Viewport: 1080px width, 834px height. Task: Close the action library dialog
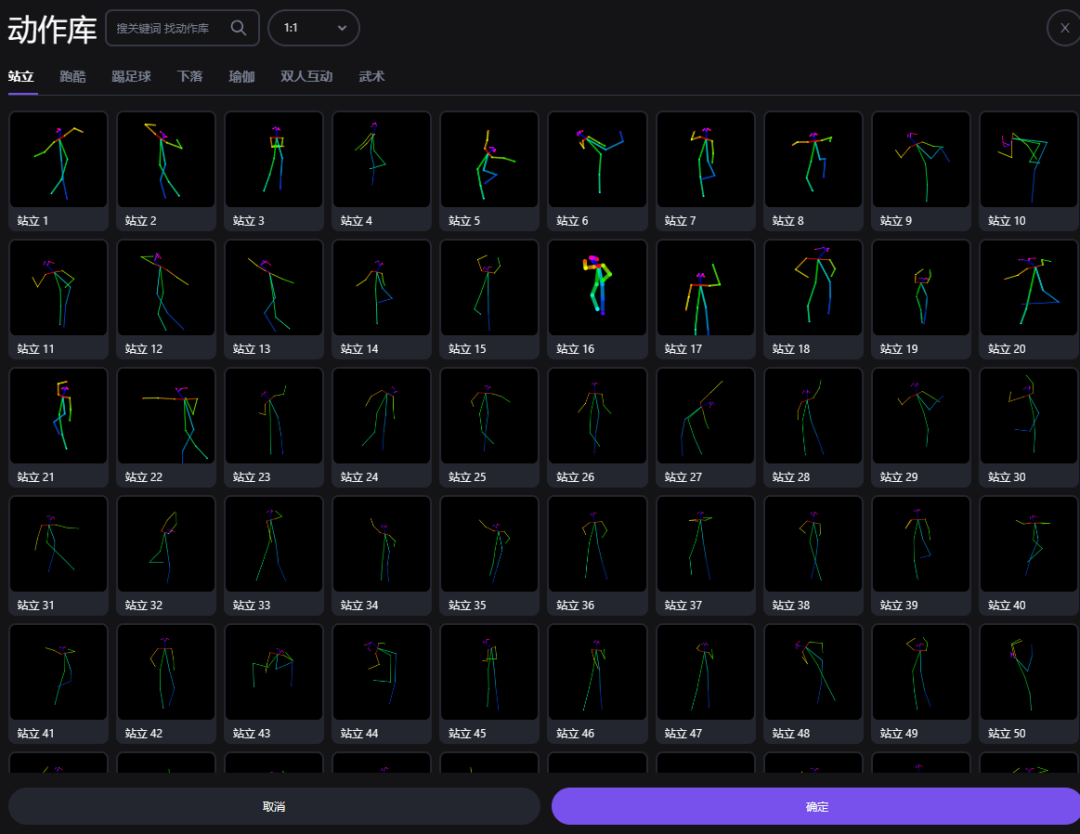click(1063, 28)
